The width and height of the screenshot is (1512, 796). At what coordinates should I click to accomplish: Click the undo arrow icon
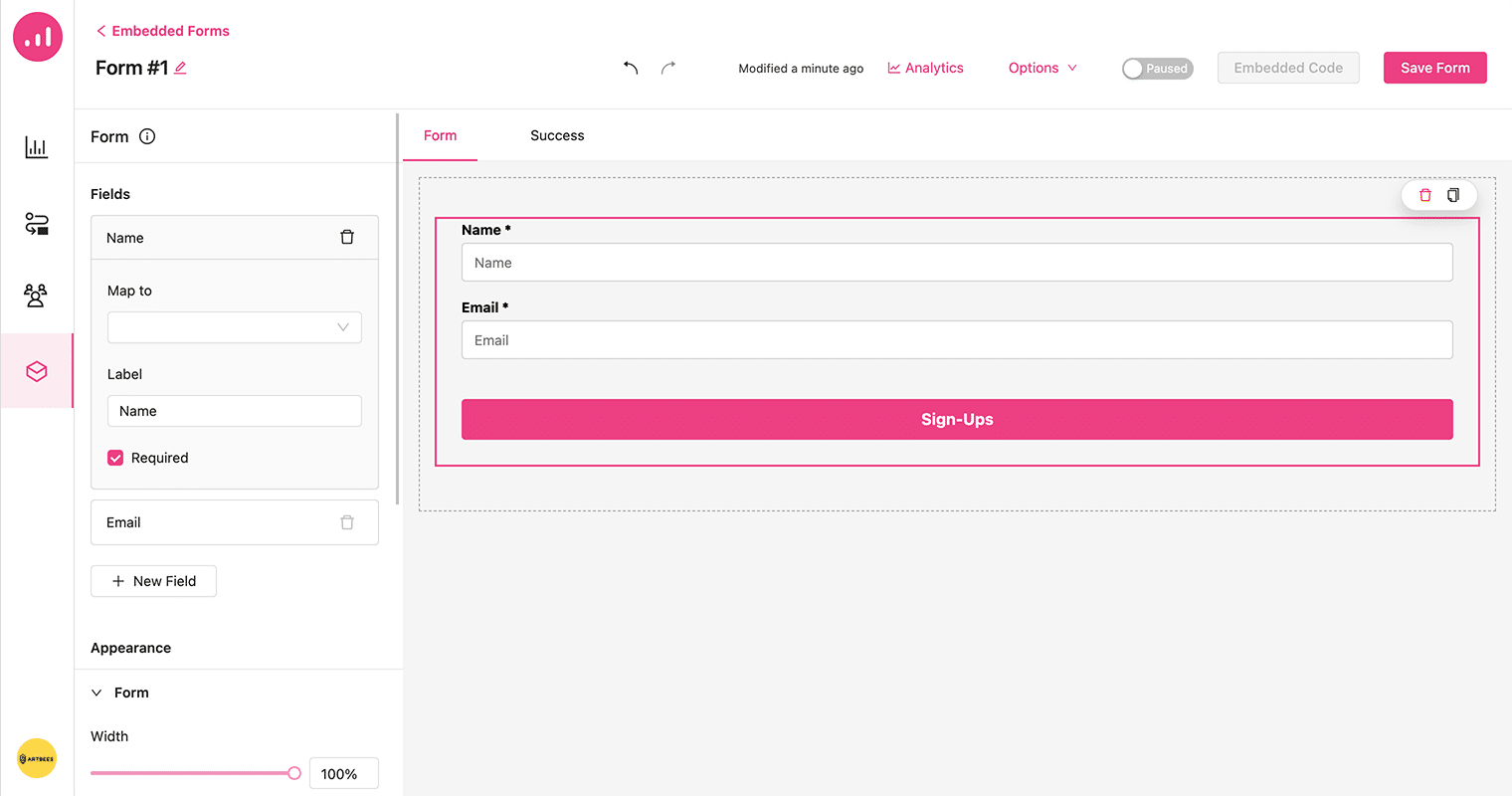(631, 68)
